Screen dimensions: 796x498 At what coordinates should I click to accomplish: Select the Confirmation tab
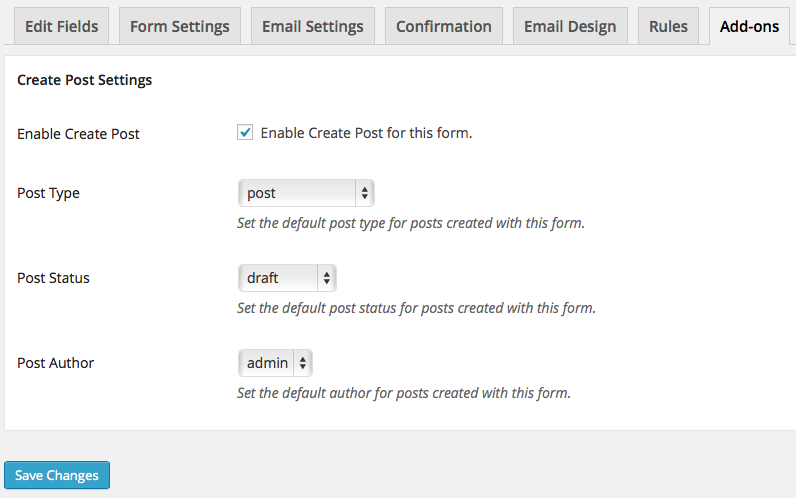(x=444, y=26)
